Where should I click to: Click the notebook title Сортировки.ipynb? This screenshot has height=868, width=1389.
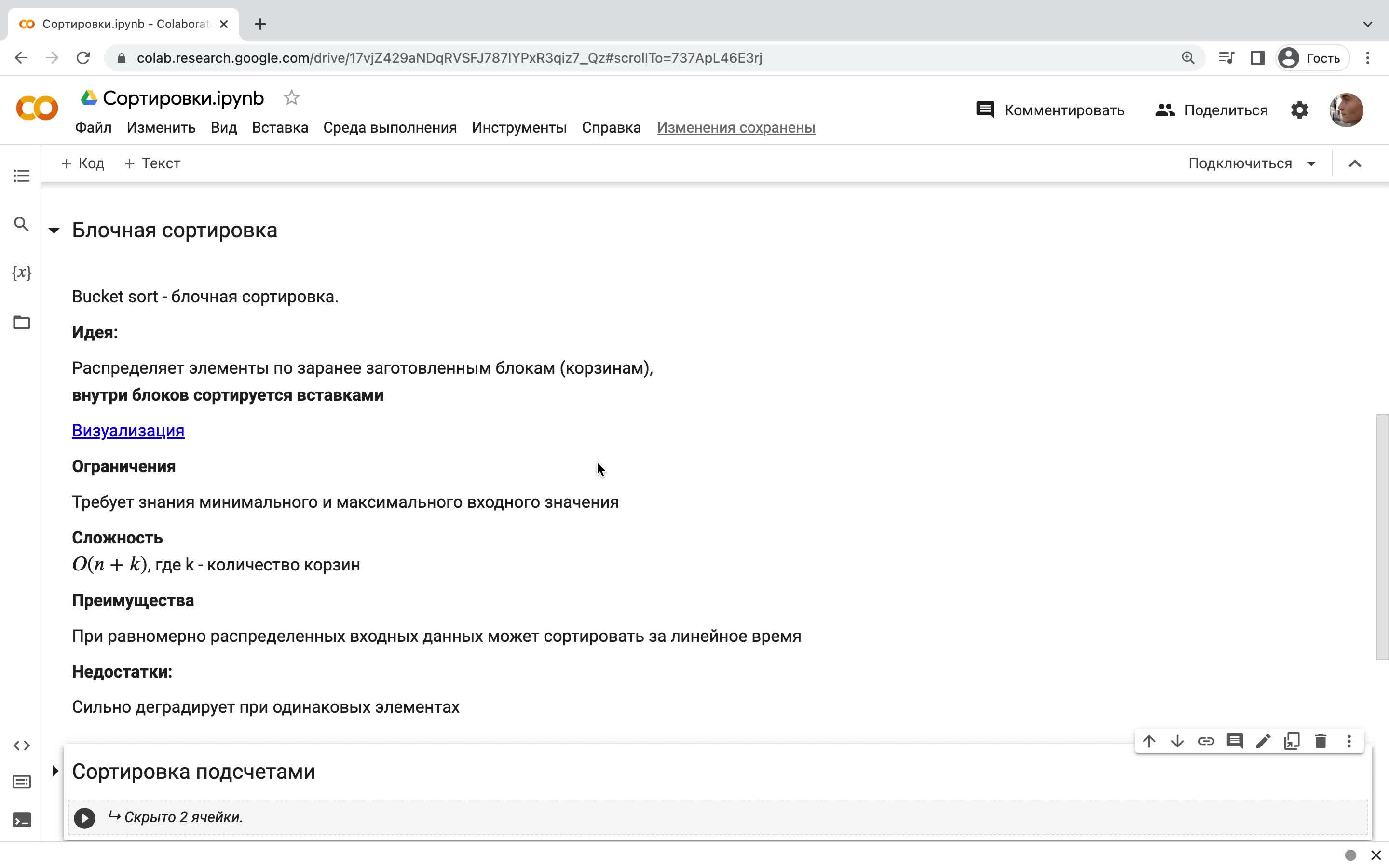(183, 98)
